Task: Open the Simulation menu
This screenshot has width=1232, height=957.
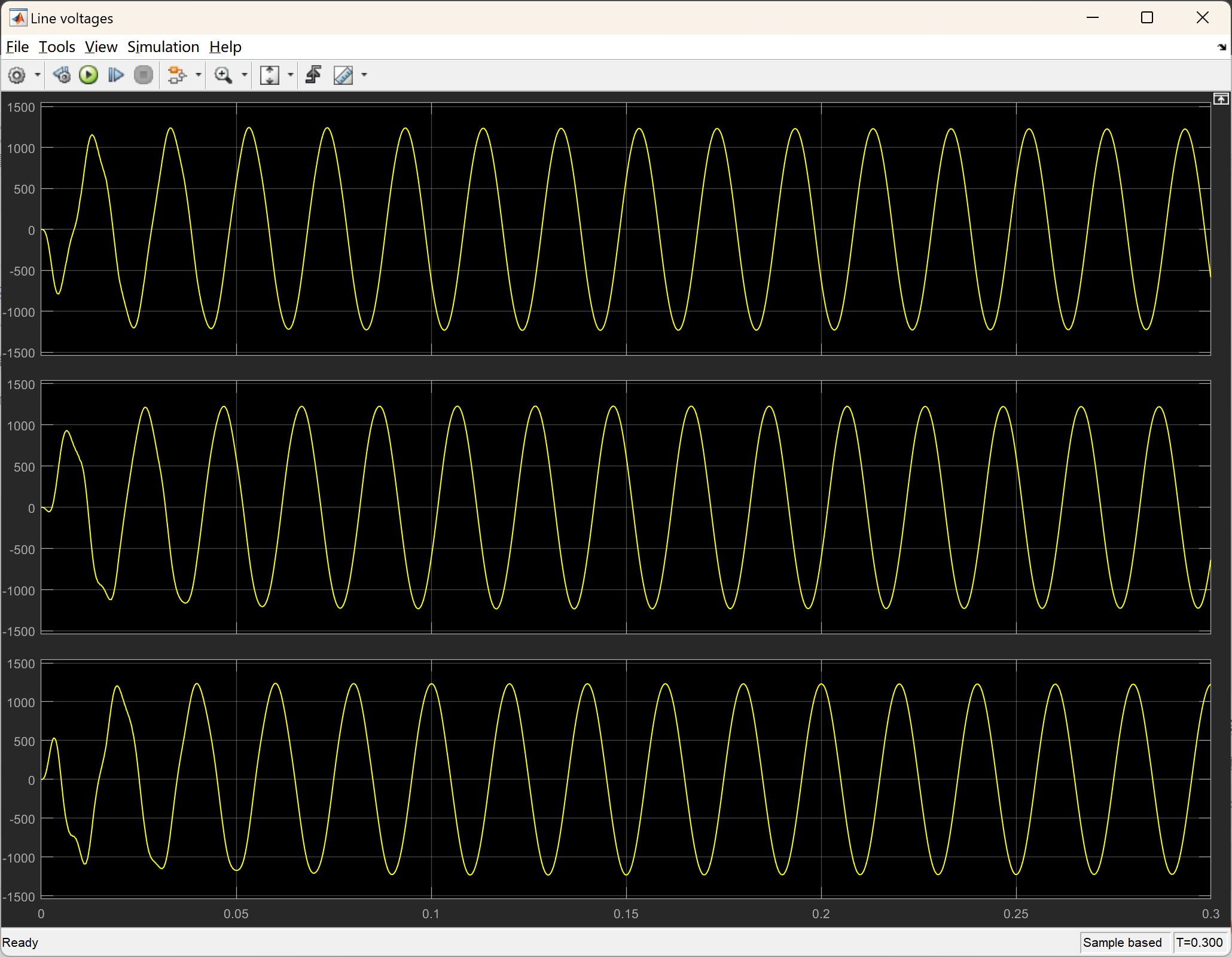Action: [163, 47]
